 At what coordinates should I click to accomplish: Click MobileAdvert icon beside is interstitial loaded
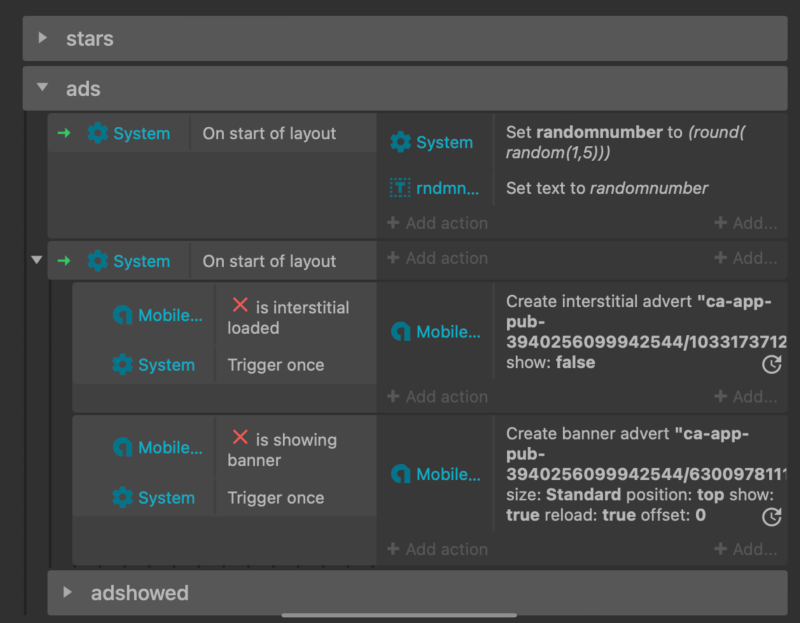pyautogui.click(x=122, y=315)
